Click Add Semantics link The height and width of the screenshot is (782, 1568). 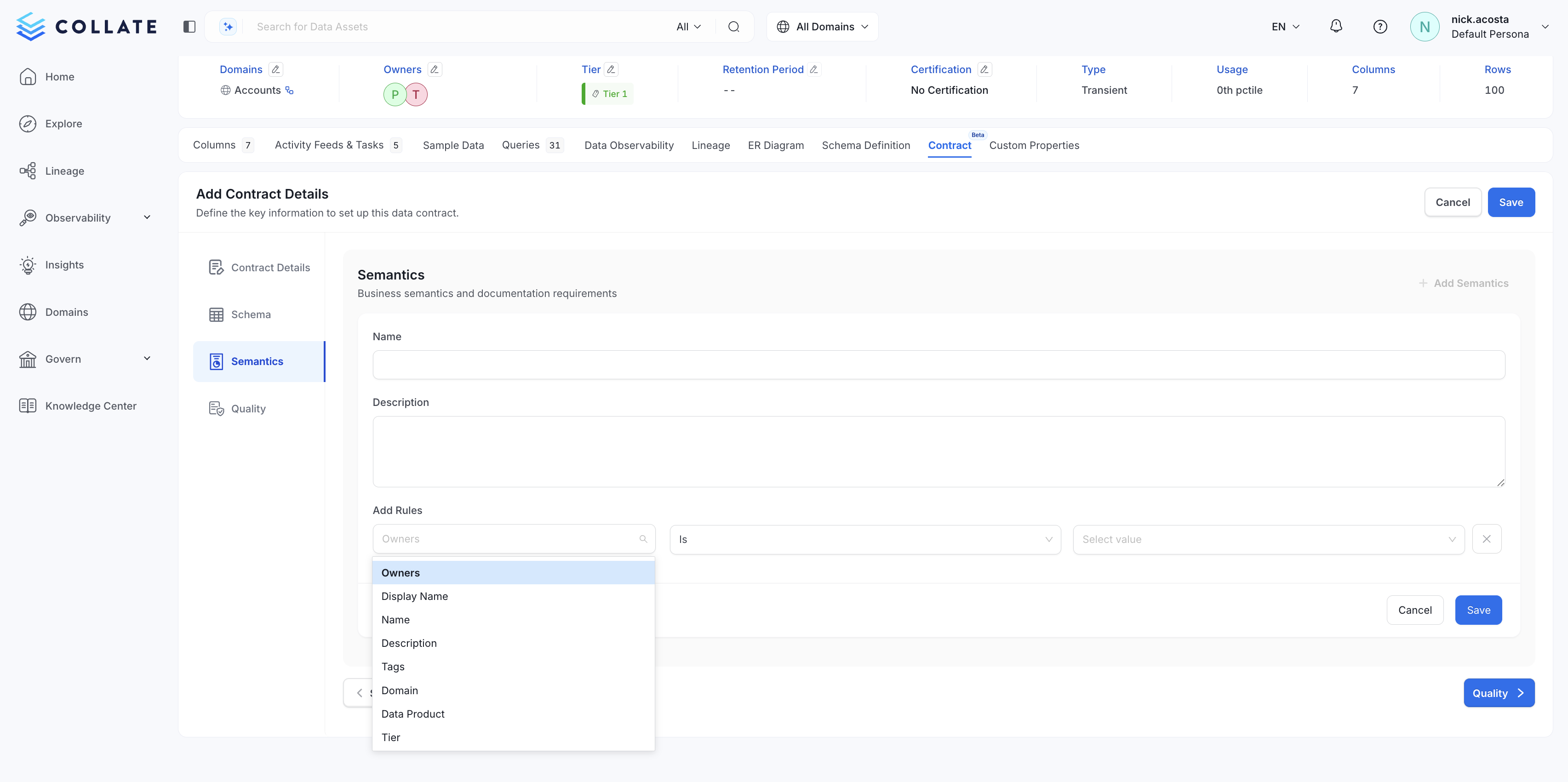(1465, 283)
